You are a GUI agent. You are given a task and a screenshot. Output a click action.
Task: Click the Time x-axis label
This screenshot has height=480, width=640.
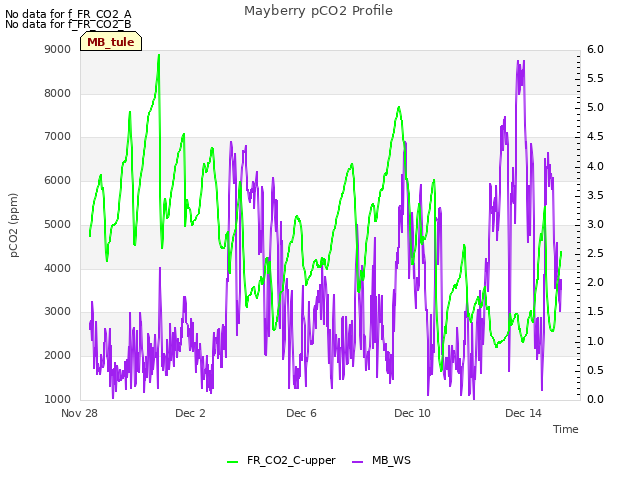(x=565, y=429)
